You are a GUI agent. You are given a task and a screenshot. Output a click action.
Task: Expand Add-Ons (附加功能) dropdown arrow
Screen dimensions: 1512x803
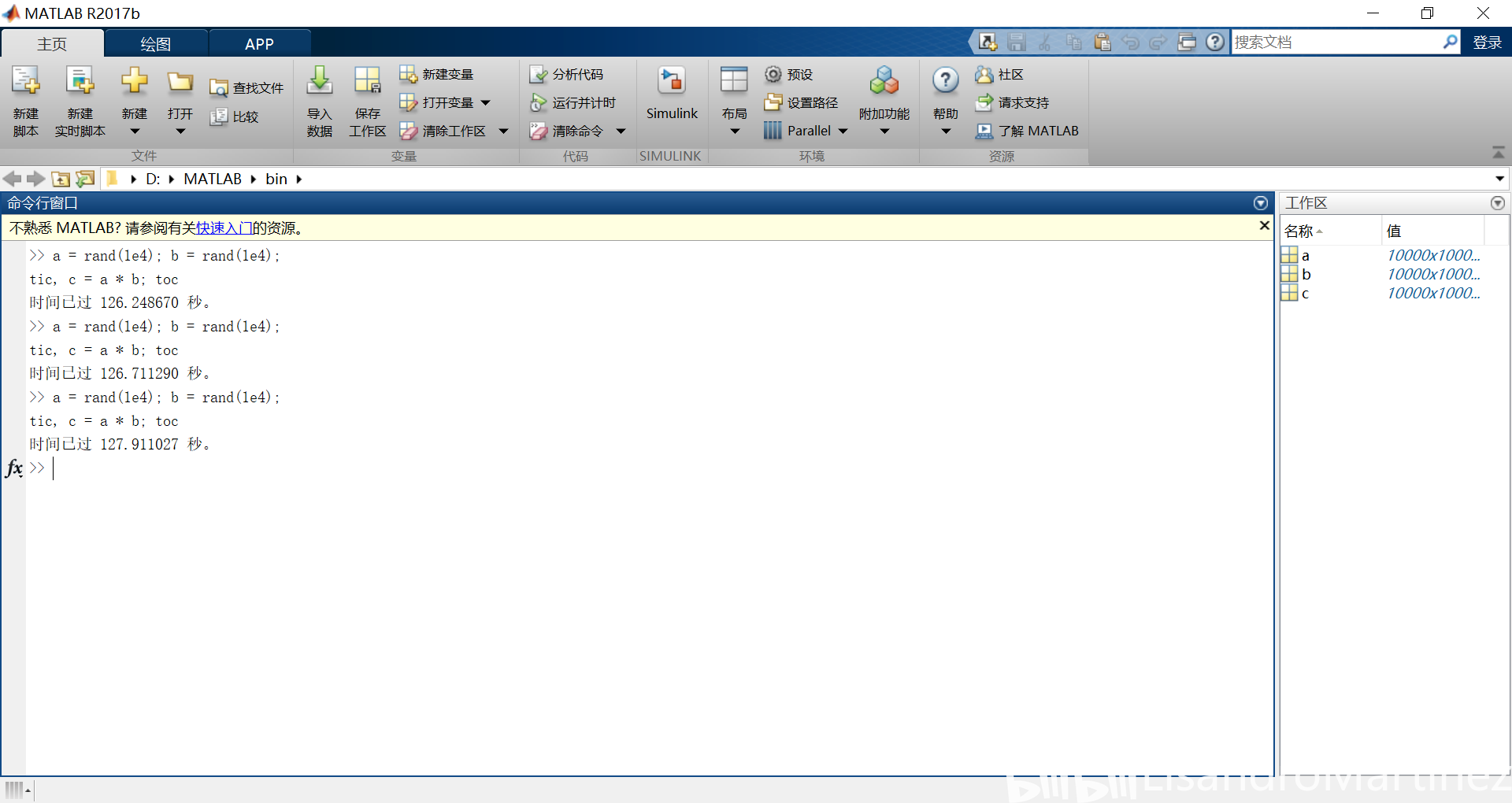(884, 131)
